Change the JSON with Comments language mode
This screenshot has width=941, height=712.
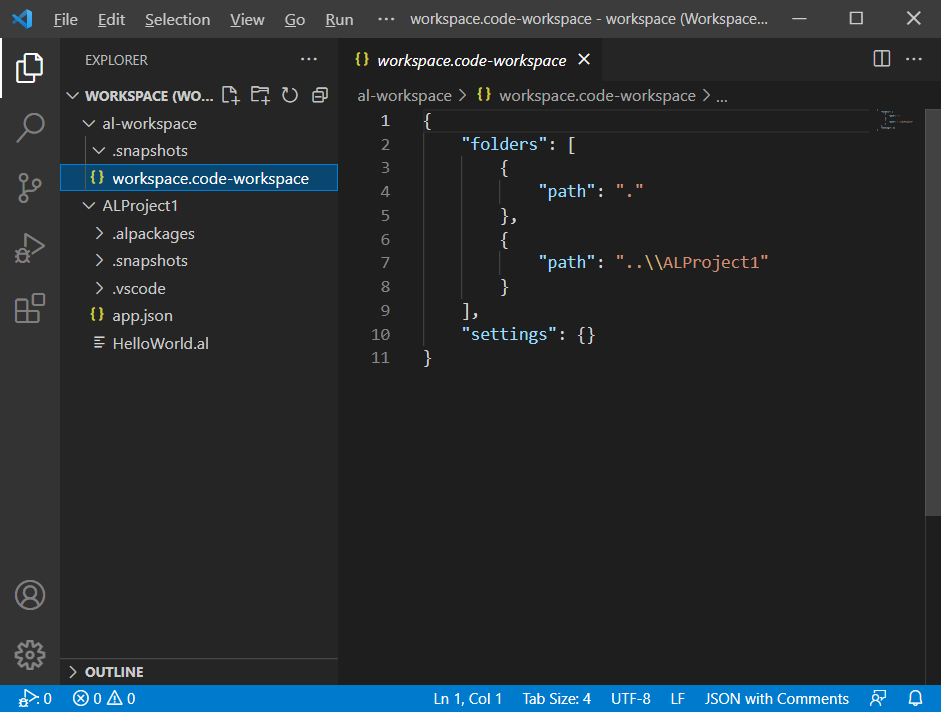click(777, 698)
